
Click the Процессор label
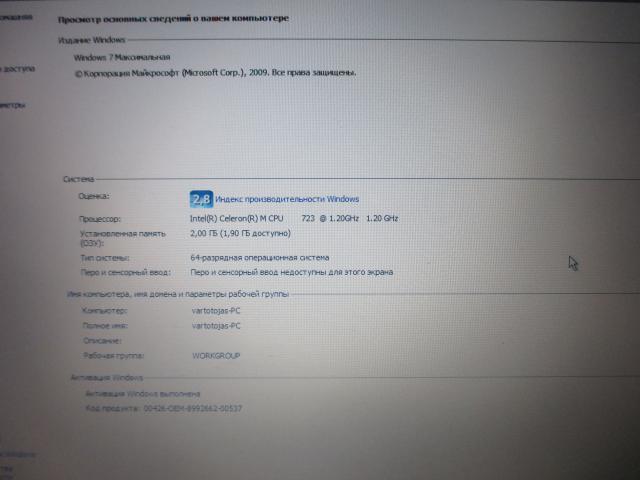click(100, 218)
